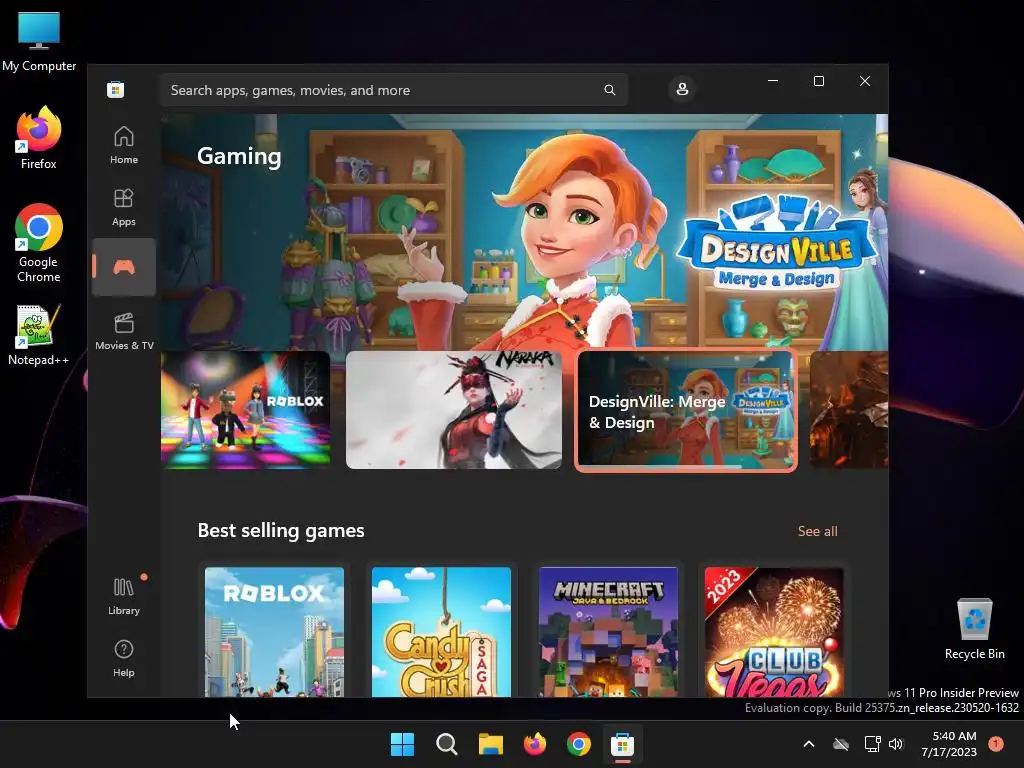
Task: Show hidden system tray icons
Action: point(808,744)
